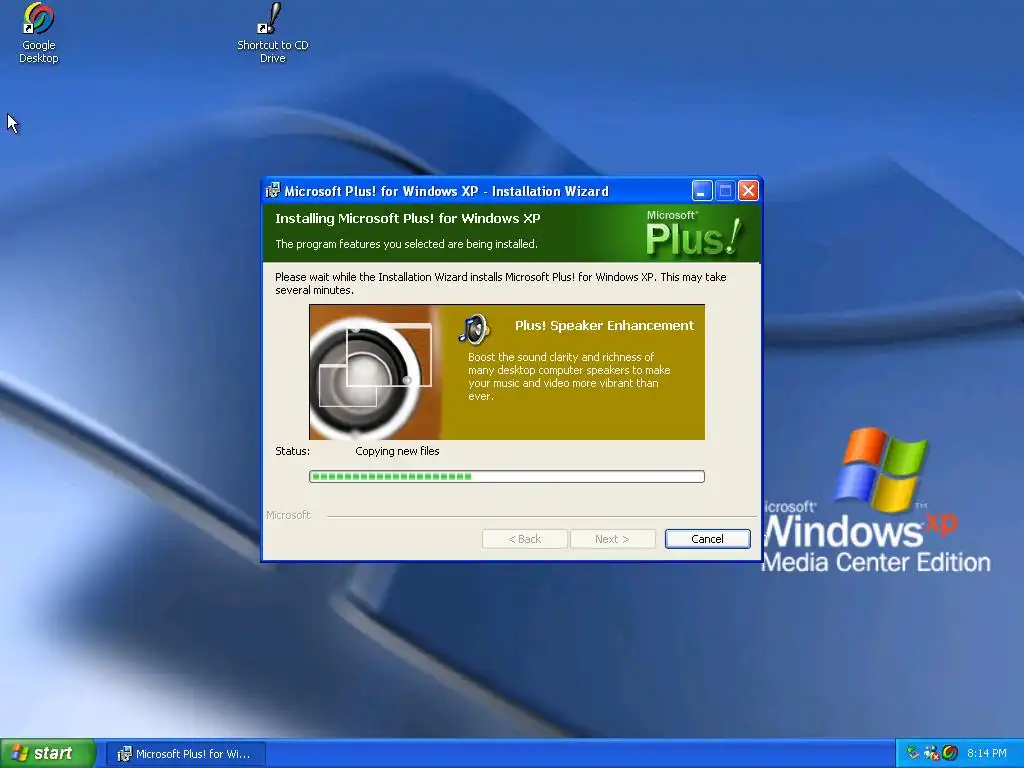Click the 'Status:' label
This screenshot has width=1024, height=768.
coord(293,451)
